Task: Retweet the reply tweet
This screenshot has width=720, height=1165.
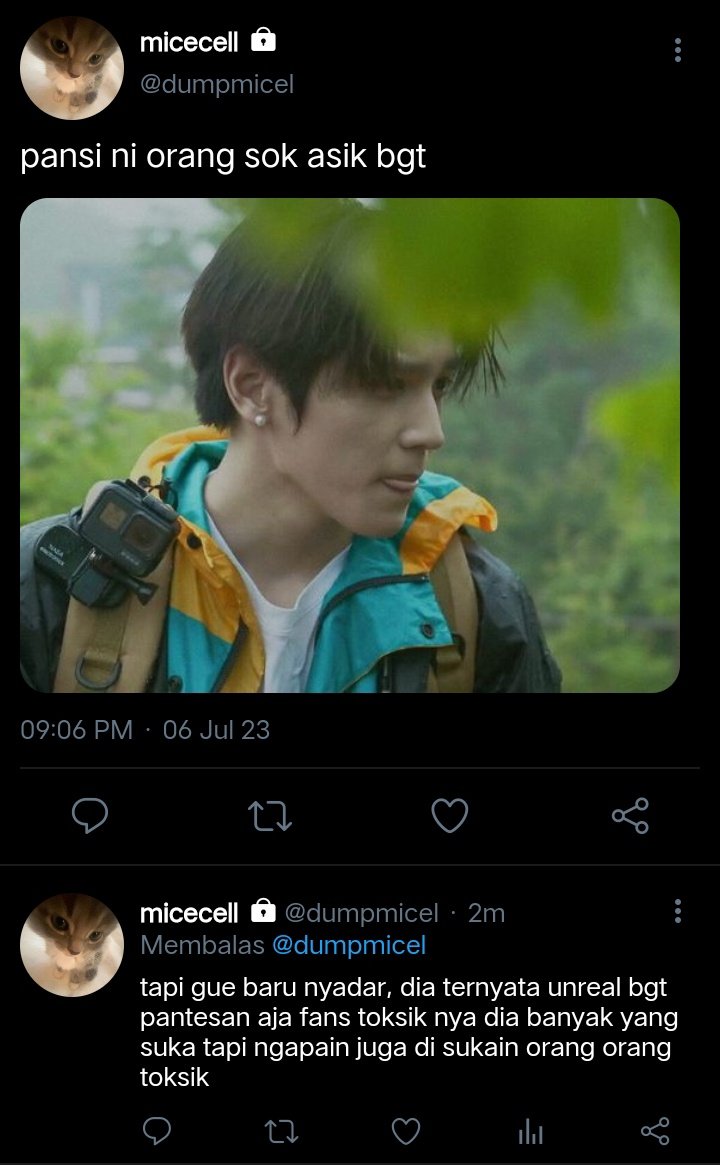Action: (x=282, y=1132)
